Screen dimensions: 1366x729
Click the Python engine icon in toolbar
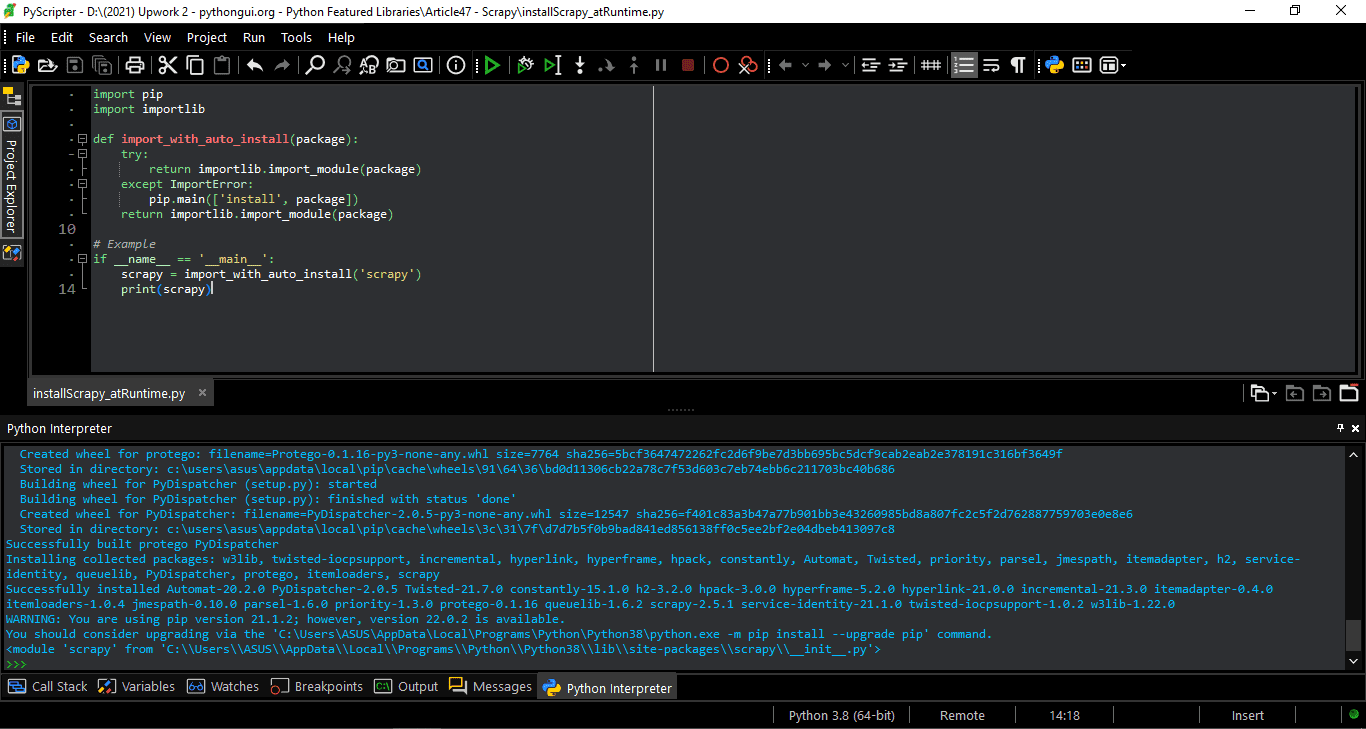(1054, 65)
